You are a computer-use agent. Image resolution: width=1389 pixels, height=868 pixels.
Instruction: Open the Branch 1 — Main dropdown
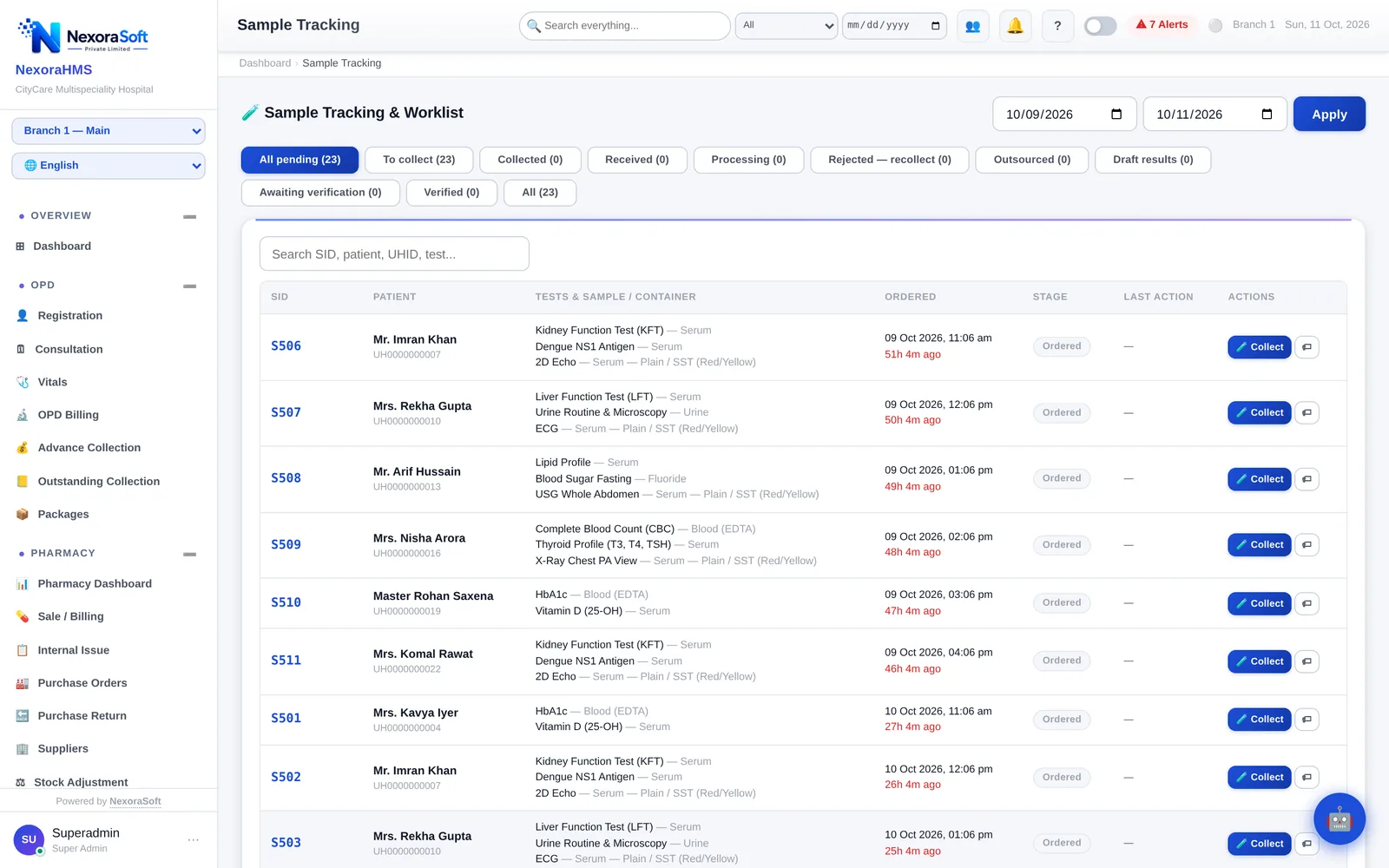(x=109, y=131)
